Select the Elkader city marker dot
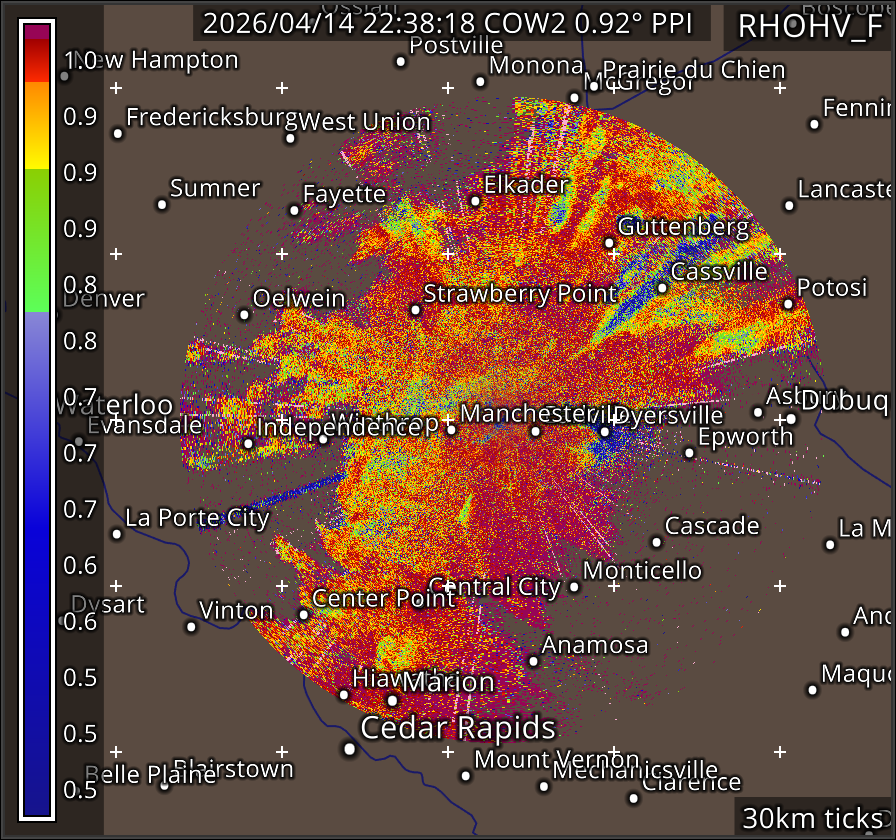Image resolution: width=896 pixels, height=840 pixels. [x=475, y=201]
